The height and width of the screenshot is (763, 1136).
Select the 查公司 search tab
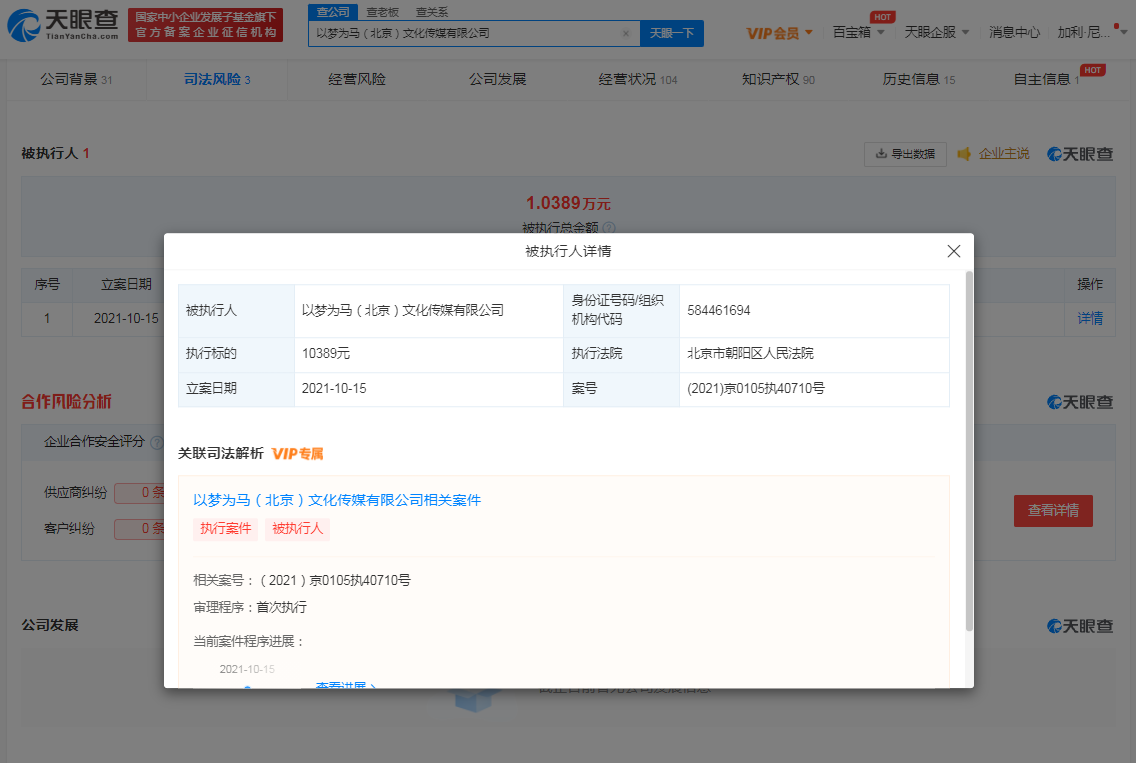click(333, 12)
